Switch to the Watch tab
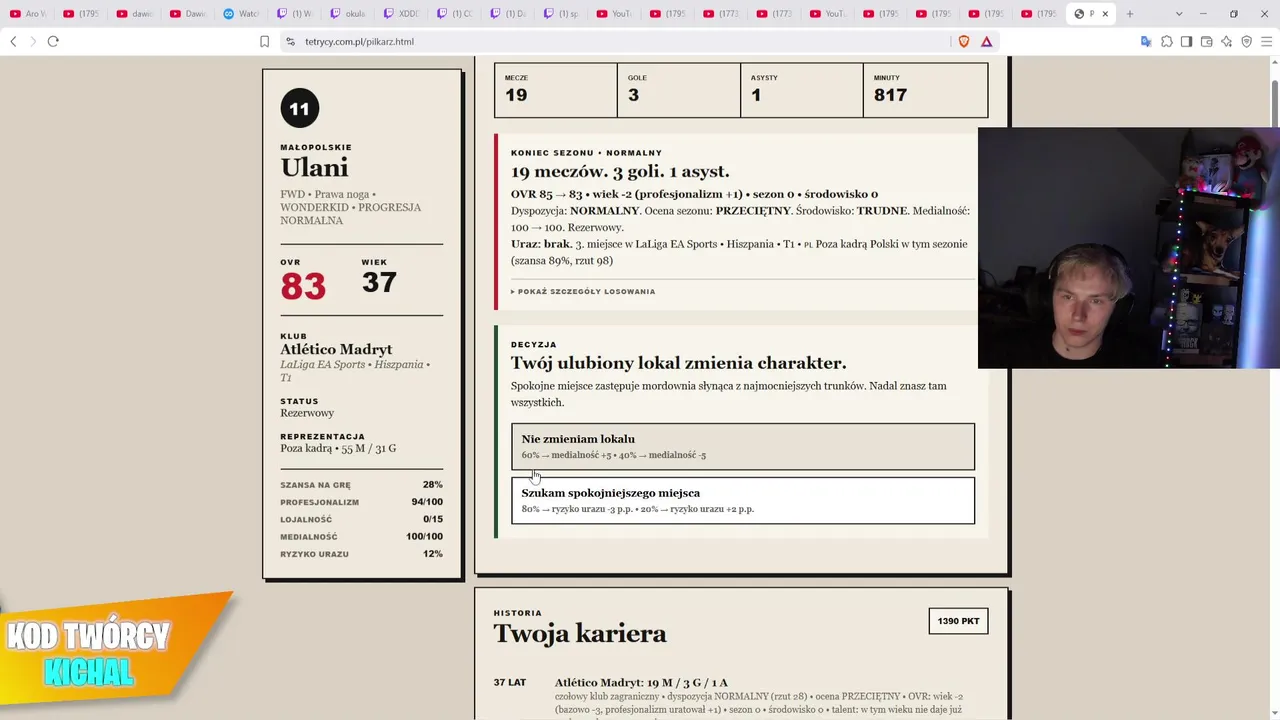 [242, 14]
